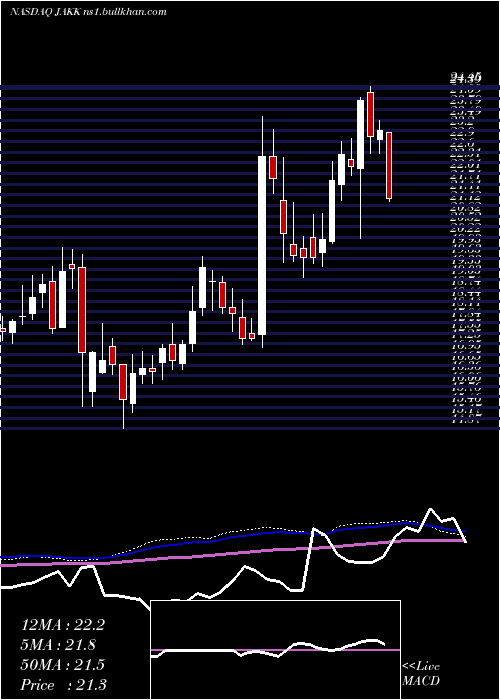
Task: Click the 5MA : 21.8 value
Action: [x=58, y=645]
